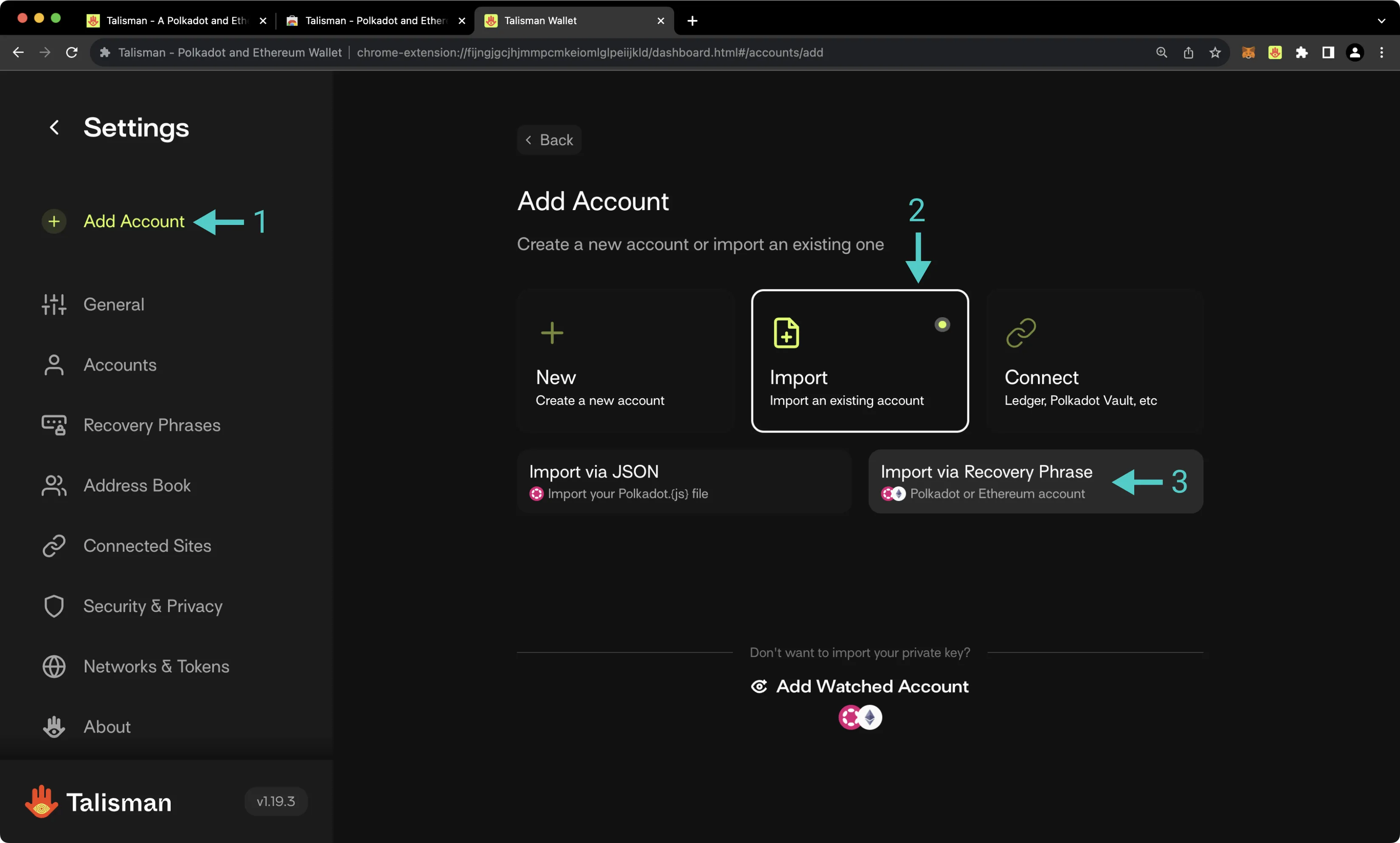Click the eye icon beside Add Watched Account

[759, 686]
